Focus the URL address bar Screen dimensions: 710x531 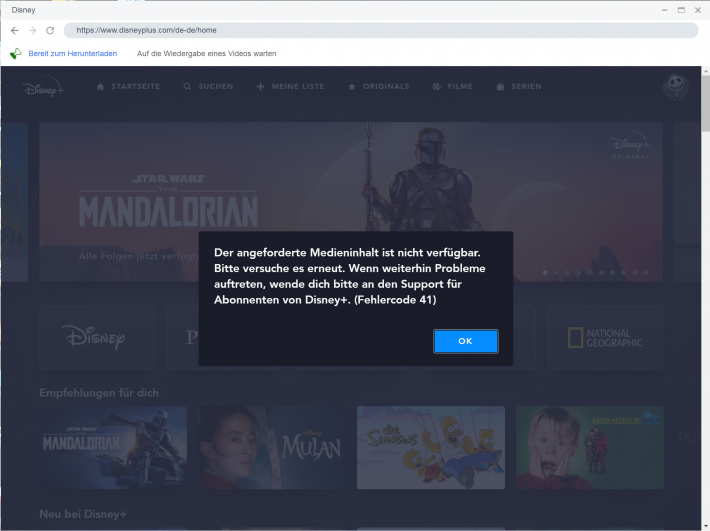coord(381,30)
